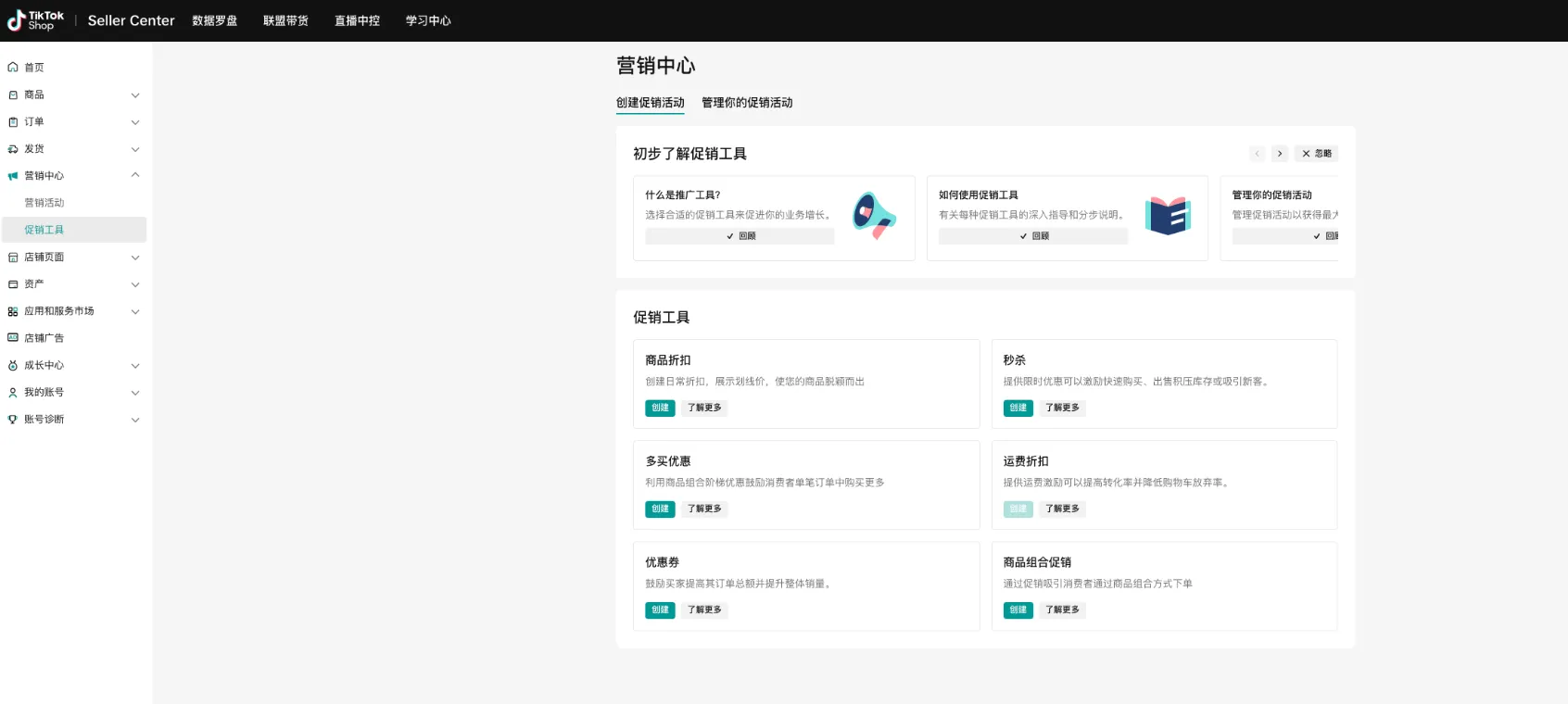1568x704 pixels.
Task: Open 直播中控 in top navigation
Action: pyautogui.click(x=357, y=20)
